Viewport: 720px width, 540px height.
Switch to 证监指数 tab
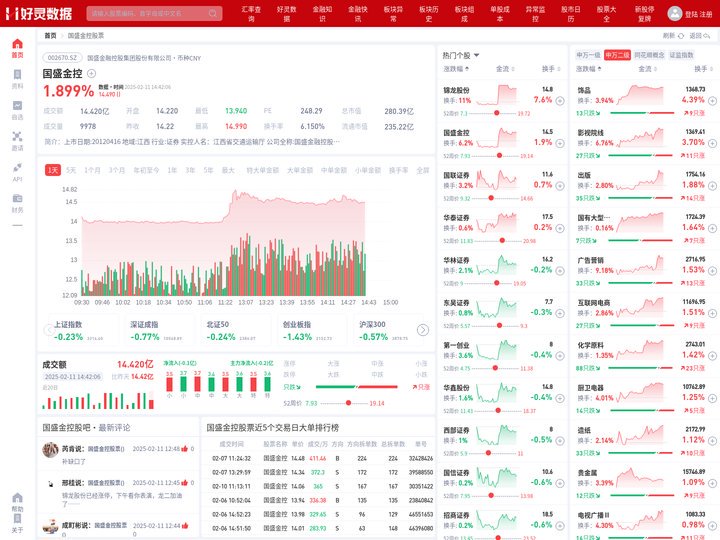(681, 55)
